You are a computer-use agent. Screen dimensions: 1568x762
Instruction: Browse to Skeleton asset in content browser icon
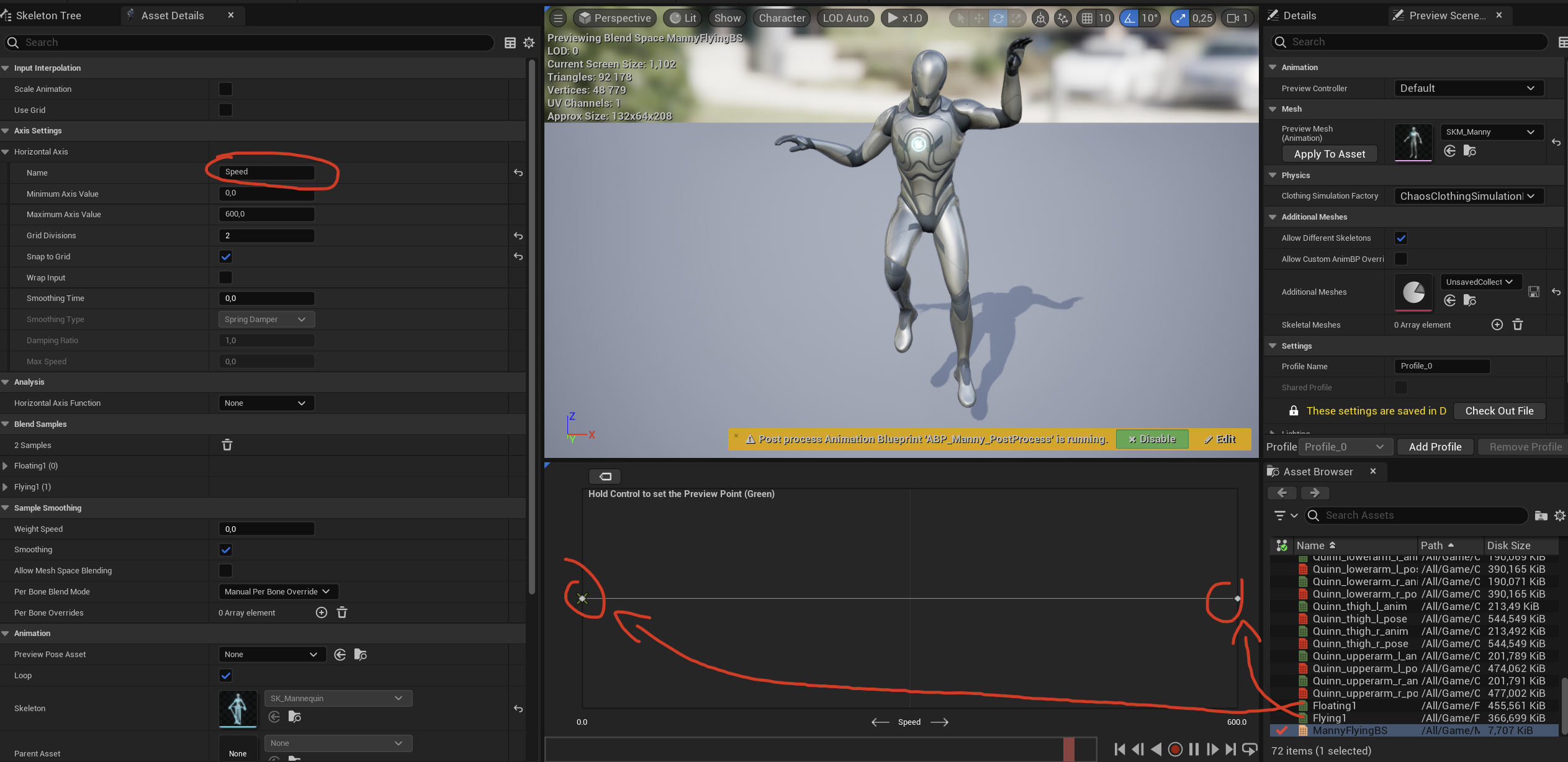tap(295, 717)
